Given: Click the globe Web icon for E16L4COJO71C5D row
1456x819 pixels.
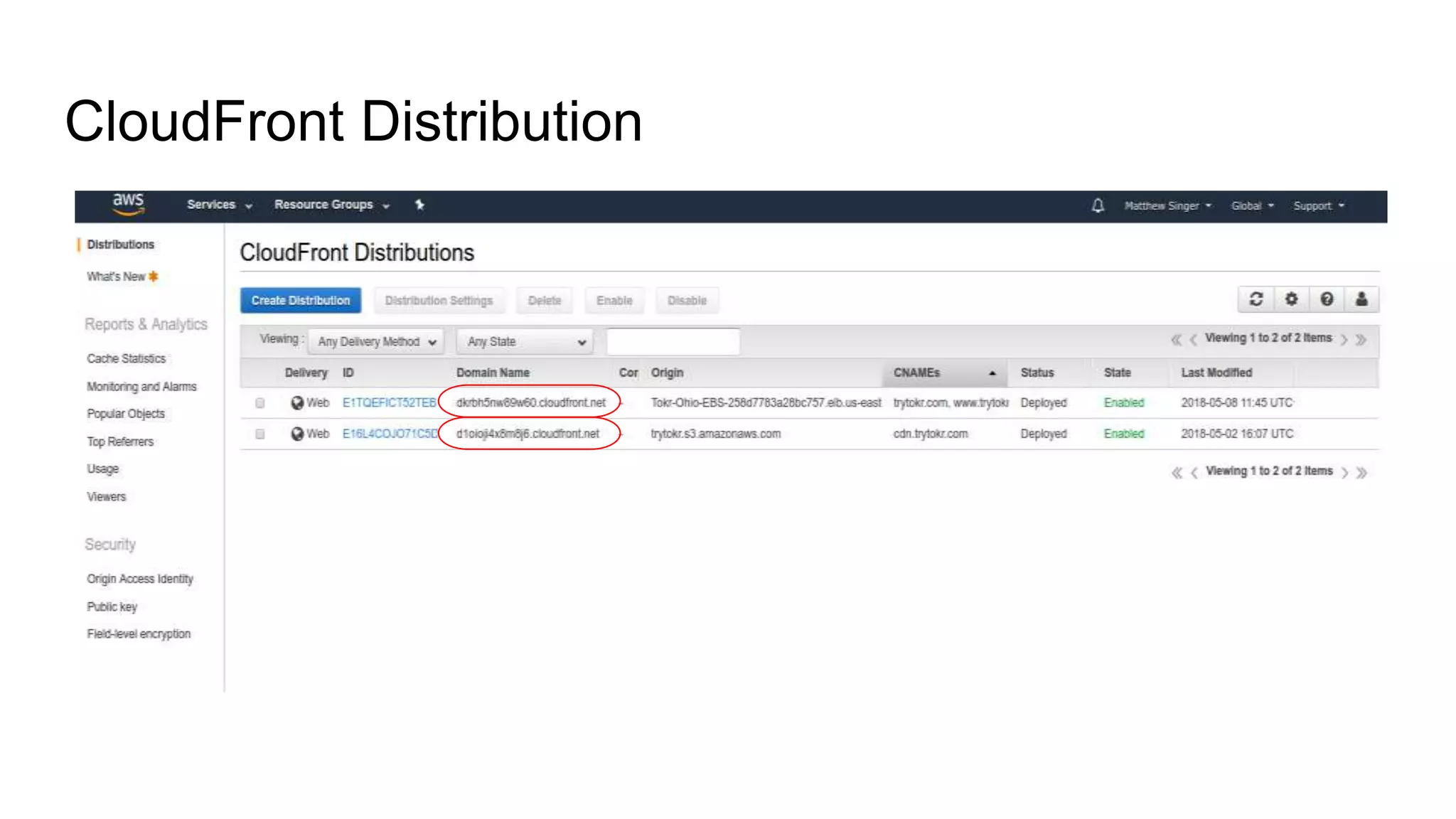Looking at the screenshot, I should (x=297, y=434).
